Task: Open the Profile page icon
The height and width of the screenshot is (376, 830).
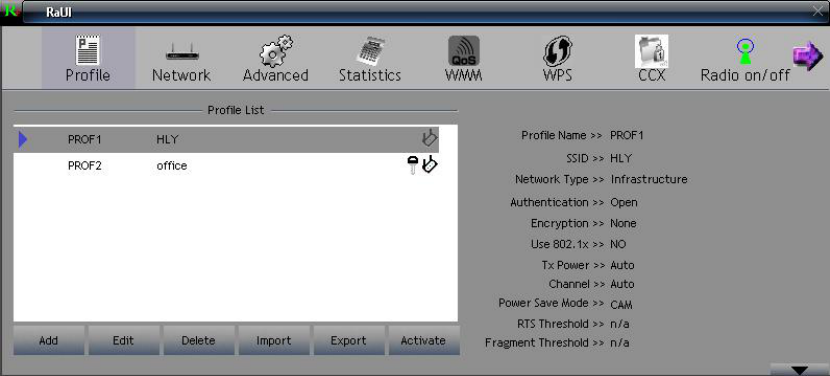Action: [x=88, y=50]
